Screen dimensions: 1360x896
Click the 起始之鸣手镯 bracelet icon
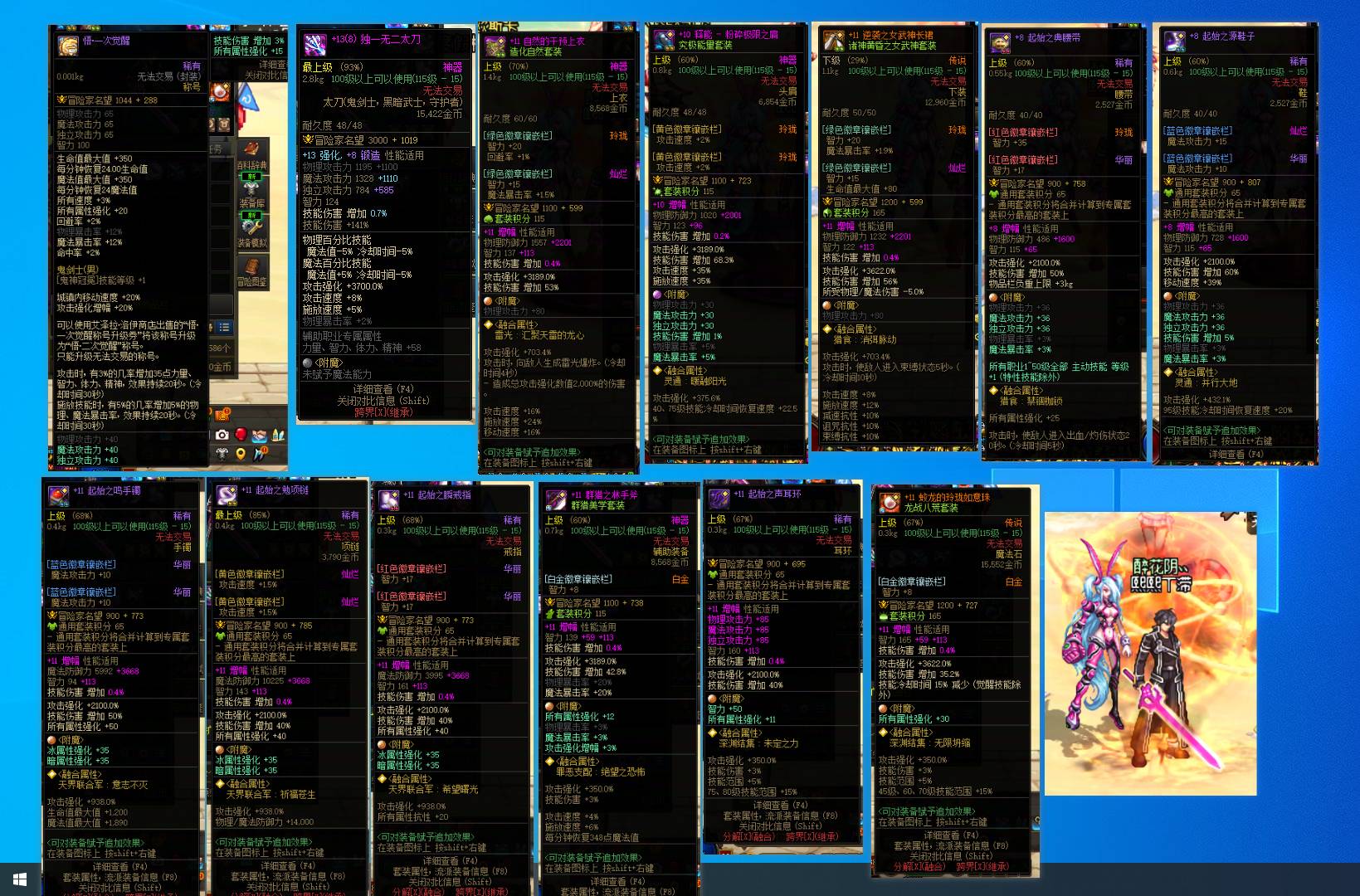[58, 495]
